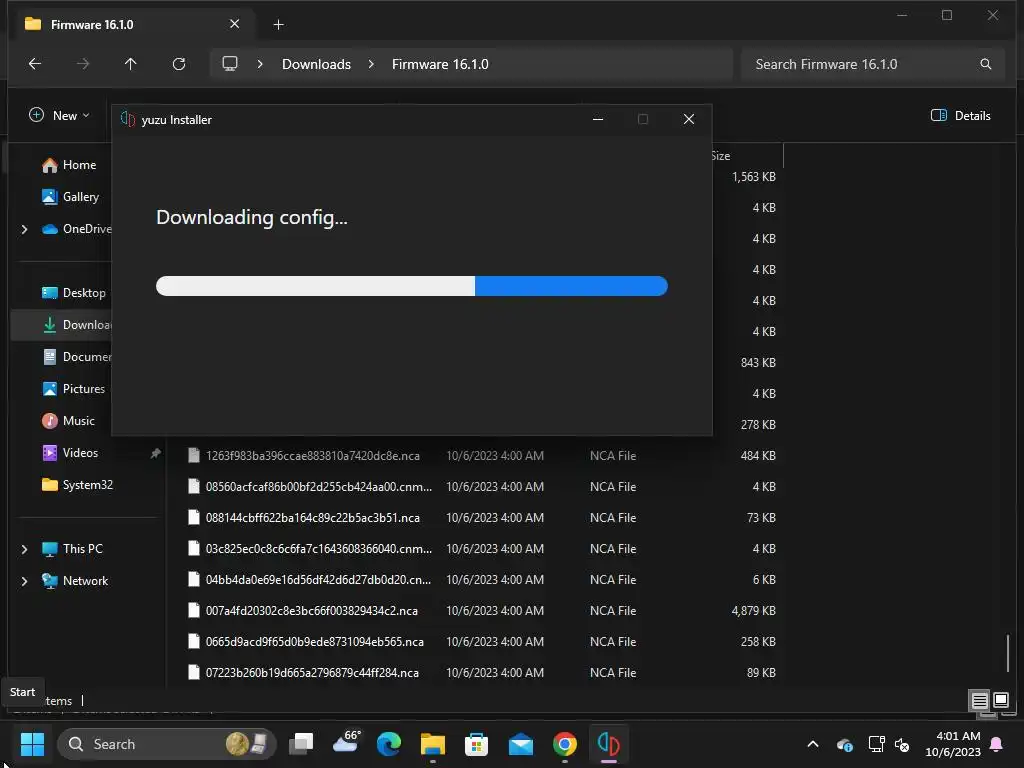Click the muted volume tray icon
This screenshot has height=768, width=1024.
pyautogui.click(x=902, y=744)
